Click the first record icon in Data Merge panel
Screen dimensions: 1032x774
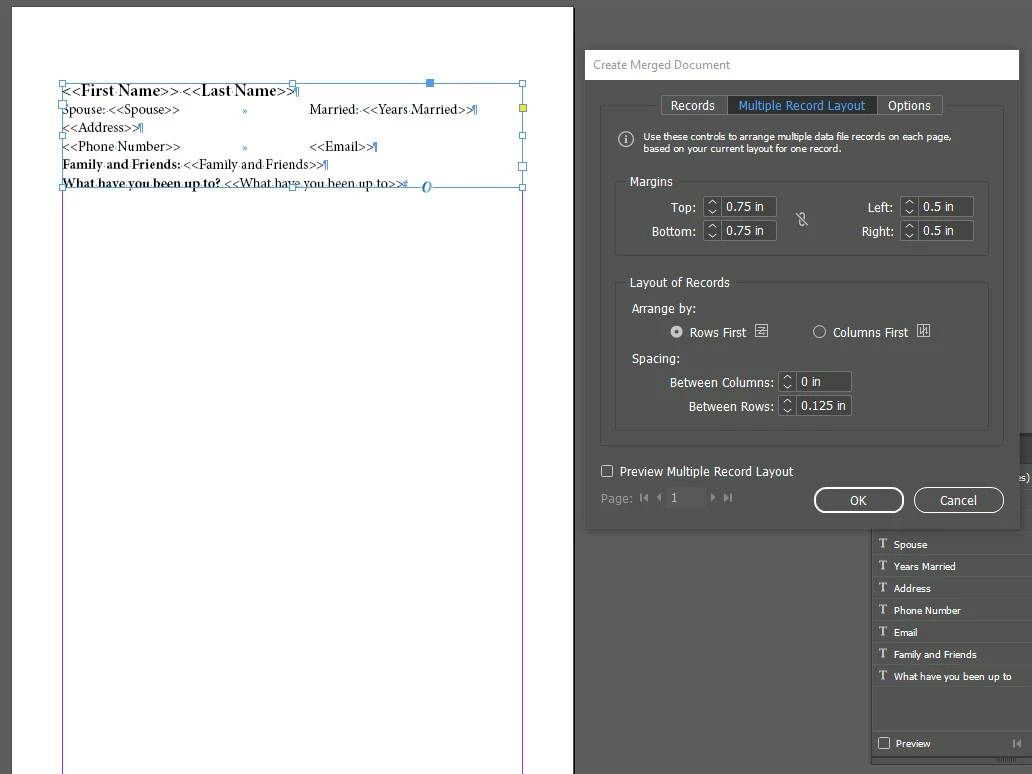[x=1017, y=743]
